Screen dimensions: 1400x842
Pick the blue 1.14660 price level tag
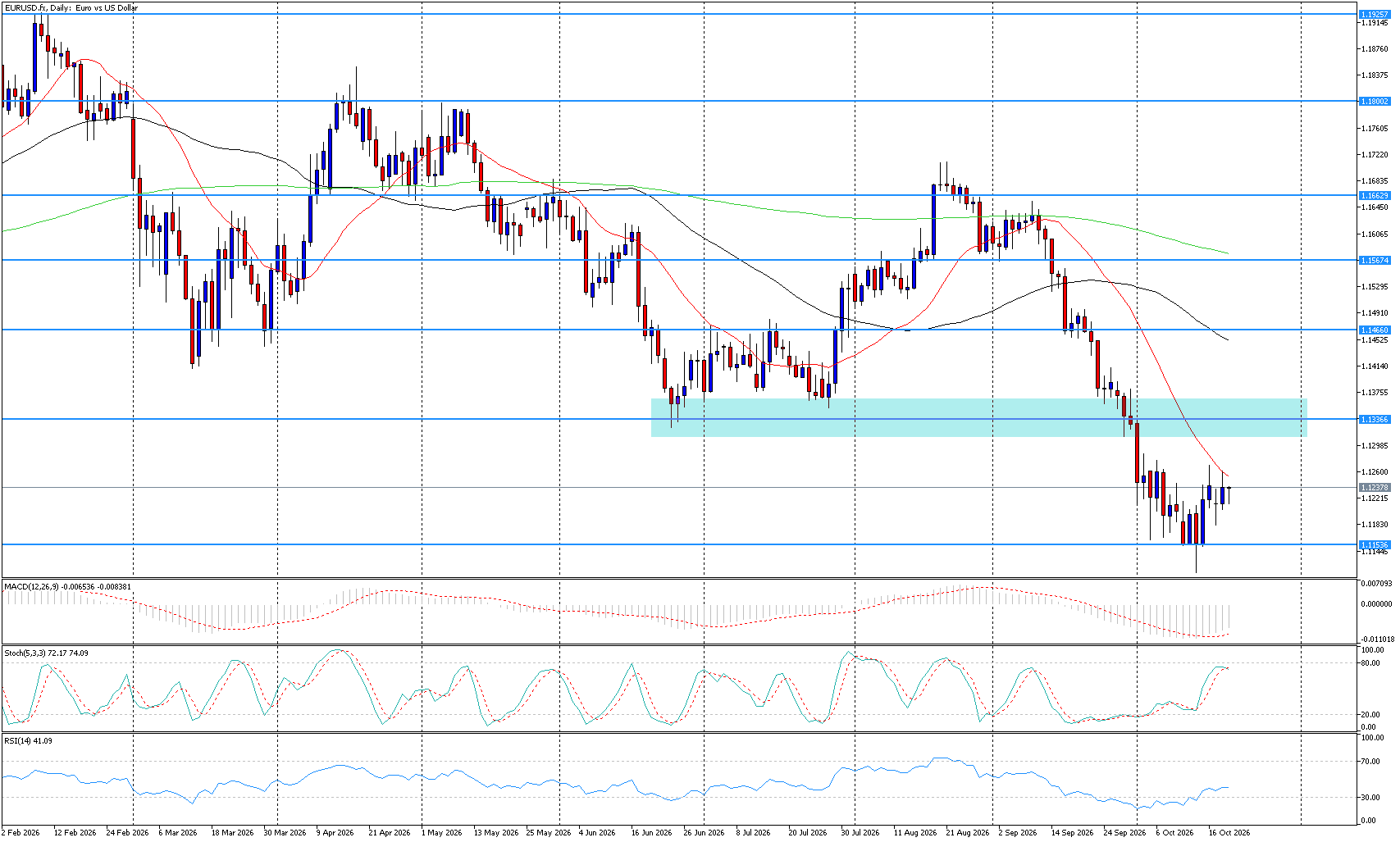pyautogui.click(x=1375, y=330)
